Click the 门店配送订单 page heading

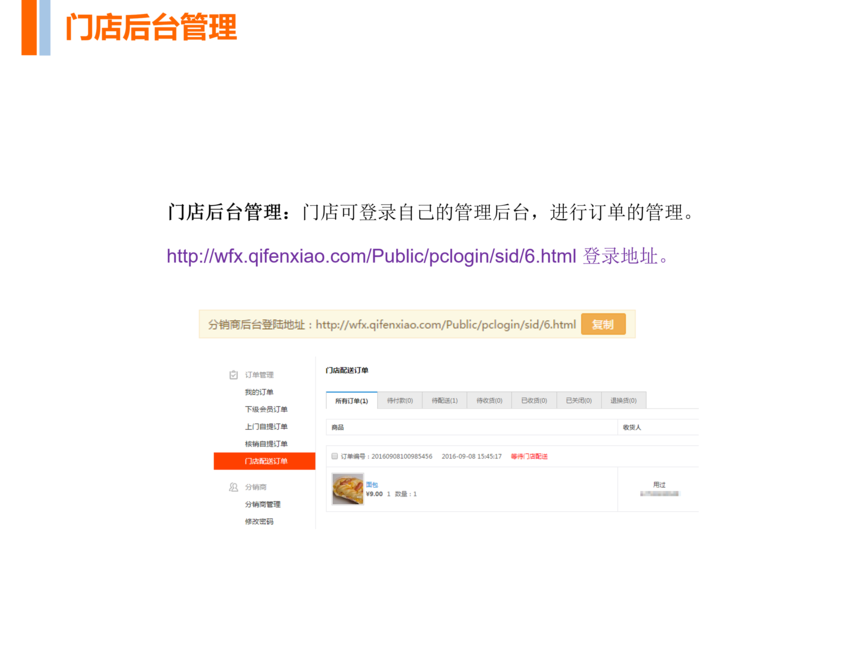pos(347,370)
